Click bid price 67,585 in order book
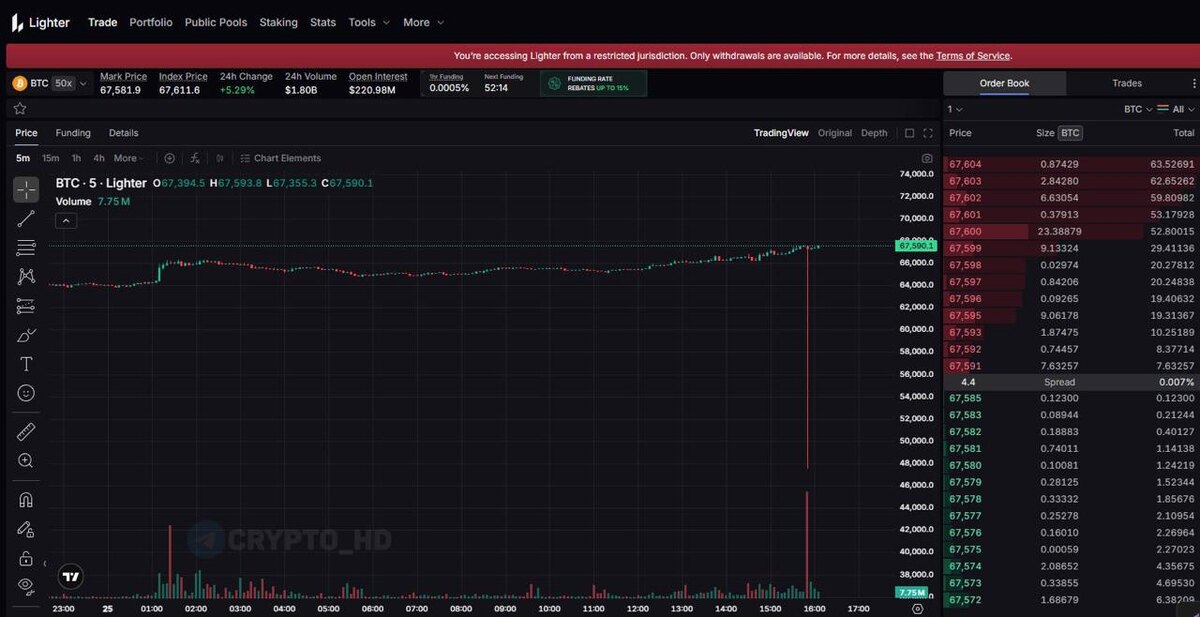 click(965, 398)
